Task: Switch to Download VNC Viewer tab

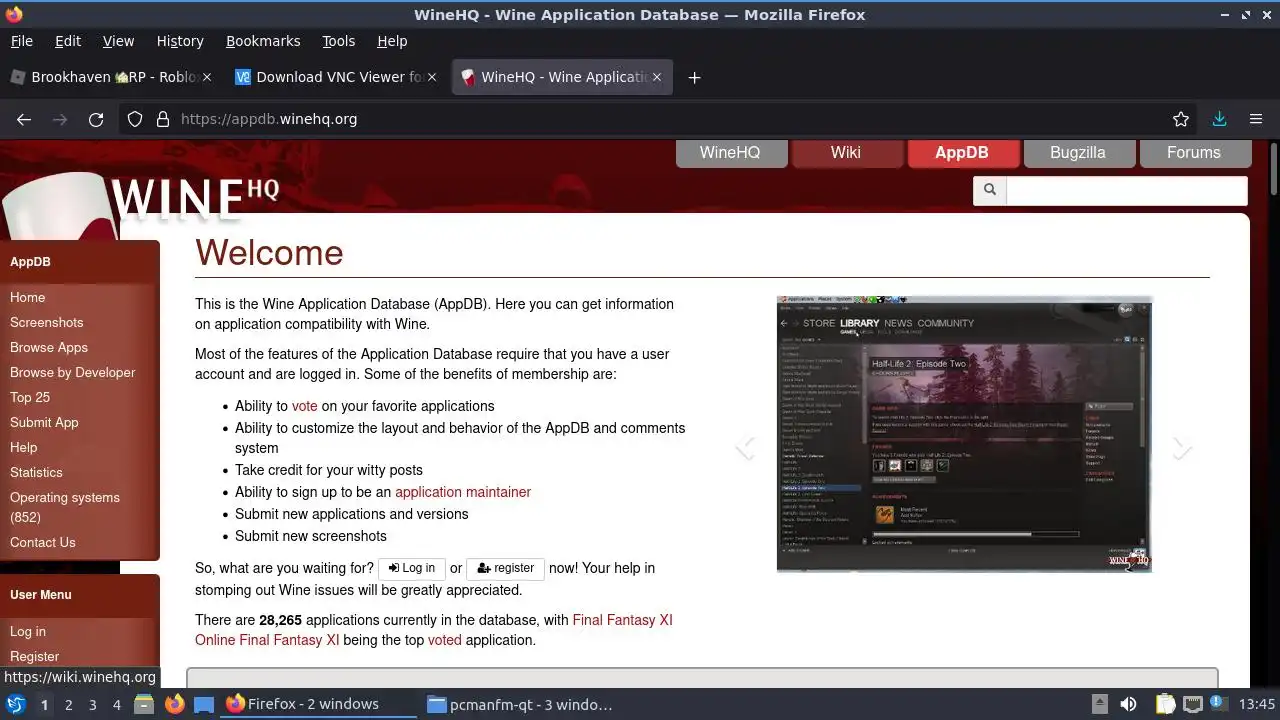Action: (x=337, y=77)
